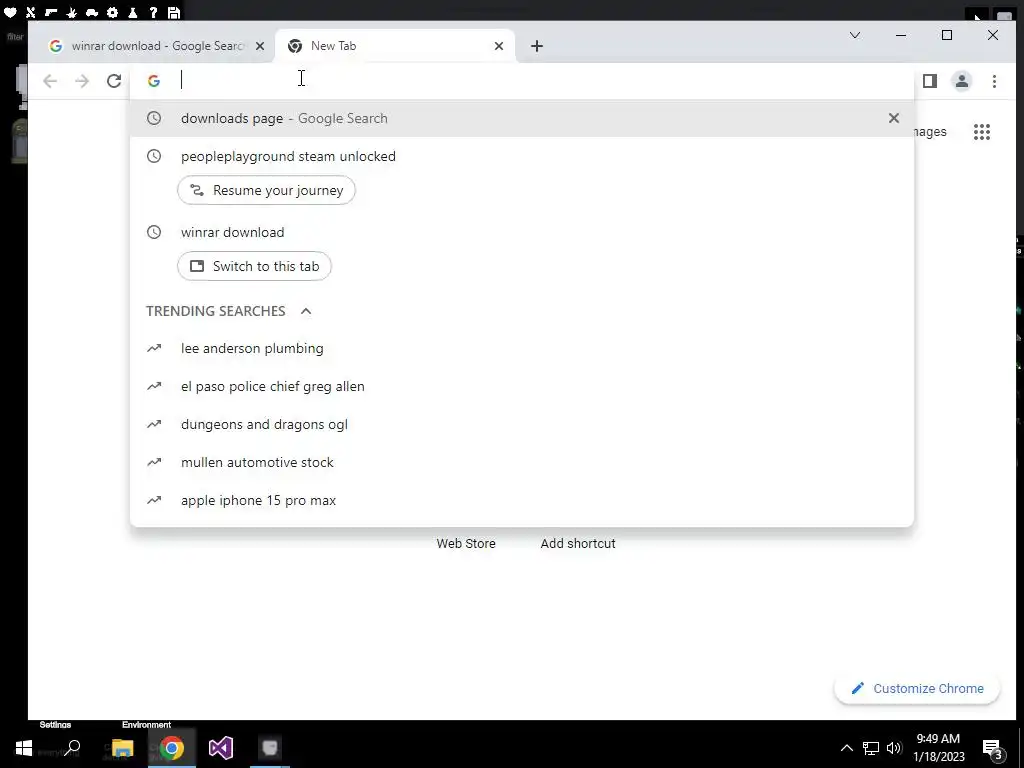Viewport: 1024px width, 768px height.
Task: Click the Google logo in the address bar
Action: coord(154,81)
